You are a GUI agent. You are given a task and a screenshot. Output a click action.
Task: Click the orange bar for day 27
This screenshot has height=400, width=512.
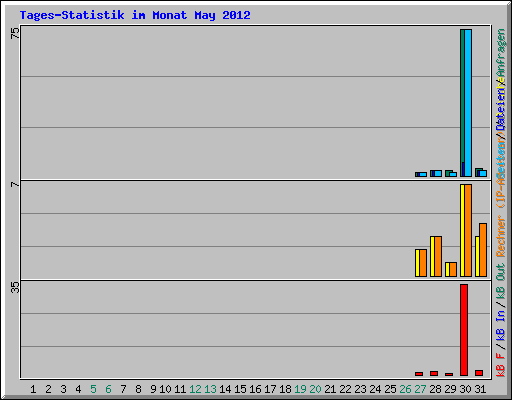click(x=423, y=263)
